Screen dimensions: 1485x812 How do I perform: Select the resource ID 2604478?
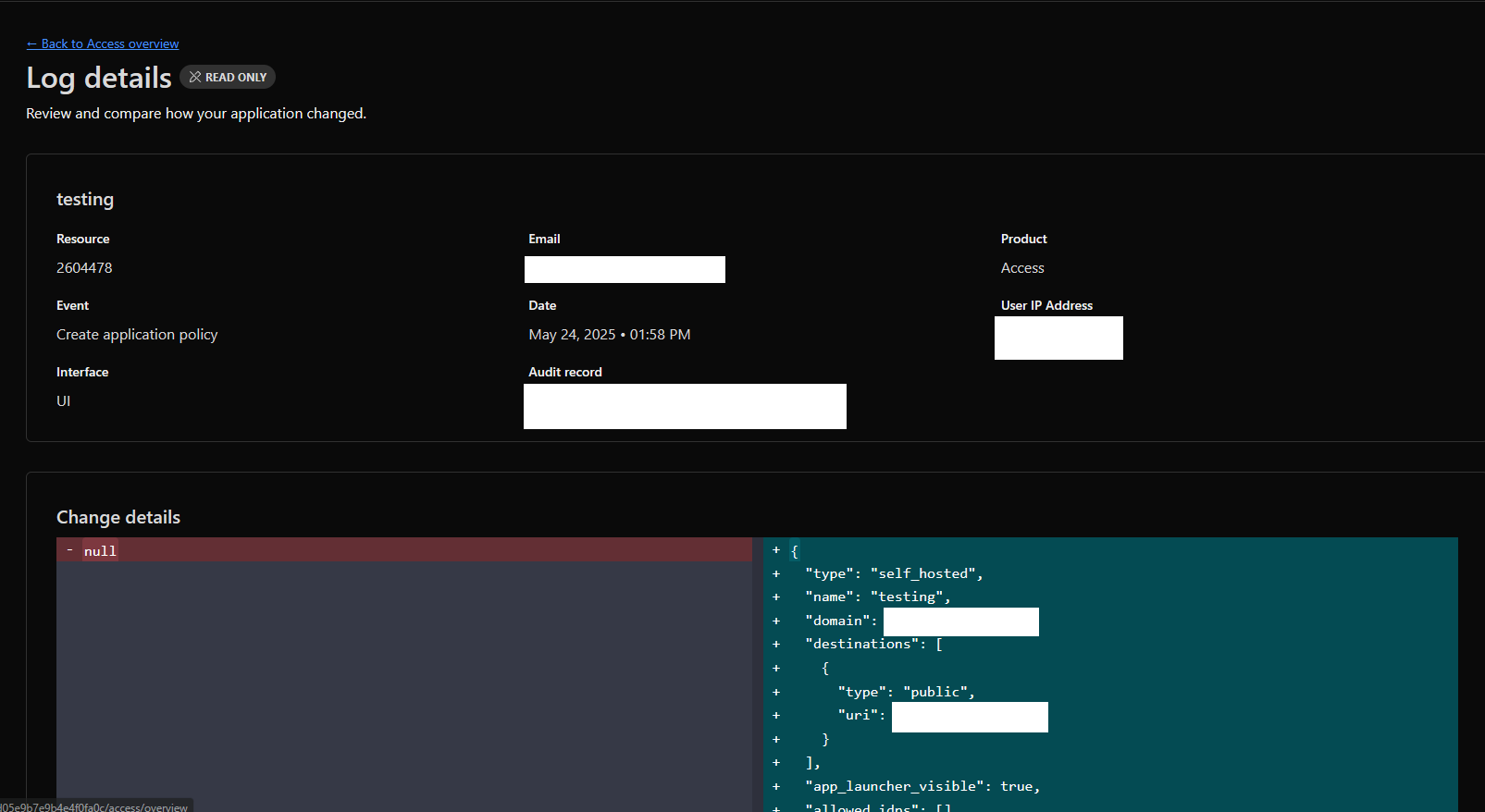[84, 268]
